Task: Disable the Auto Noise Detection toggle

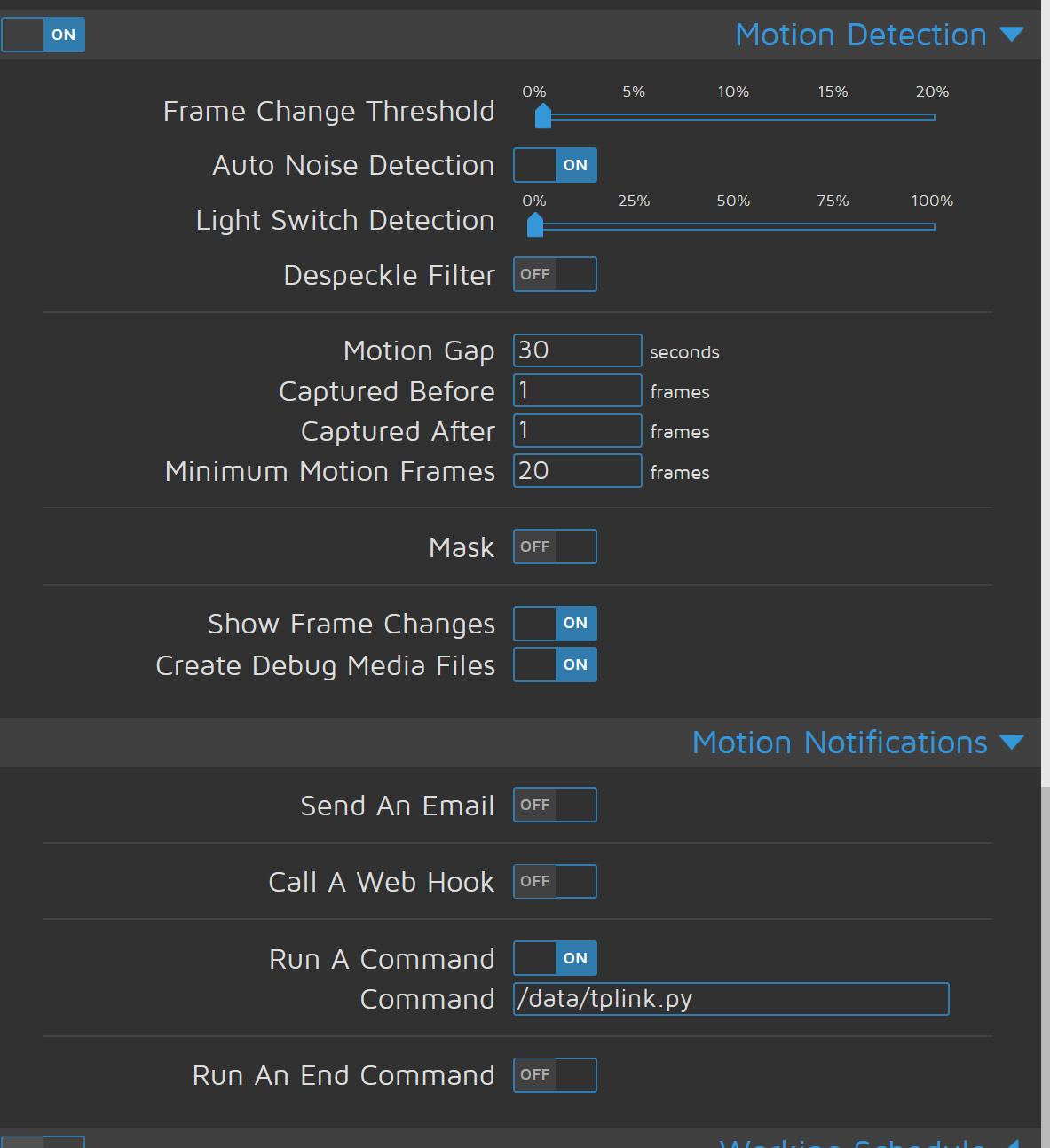Action: 554,165
